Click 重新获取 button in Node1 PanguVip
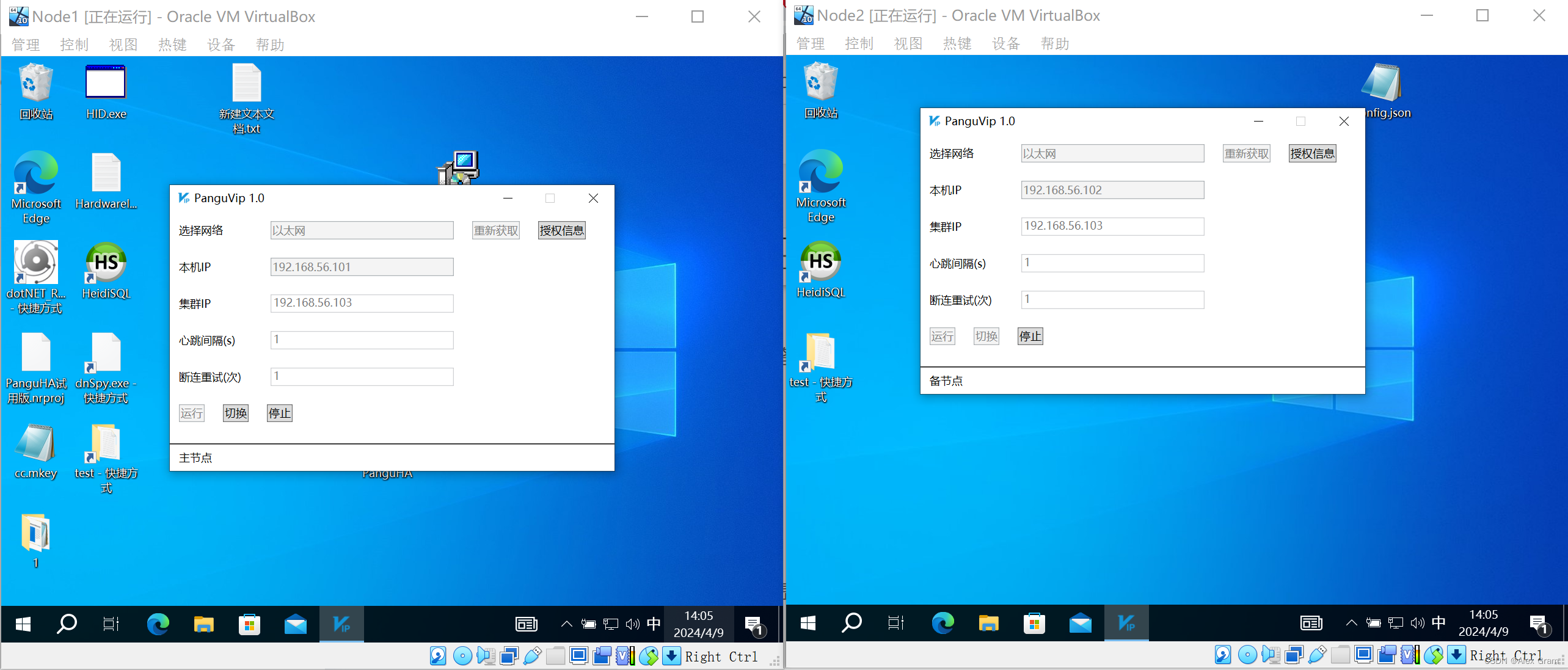 pyautogui.click(x=495, y=230)
